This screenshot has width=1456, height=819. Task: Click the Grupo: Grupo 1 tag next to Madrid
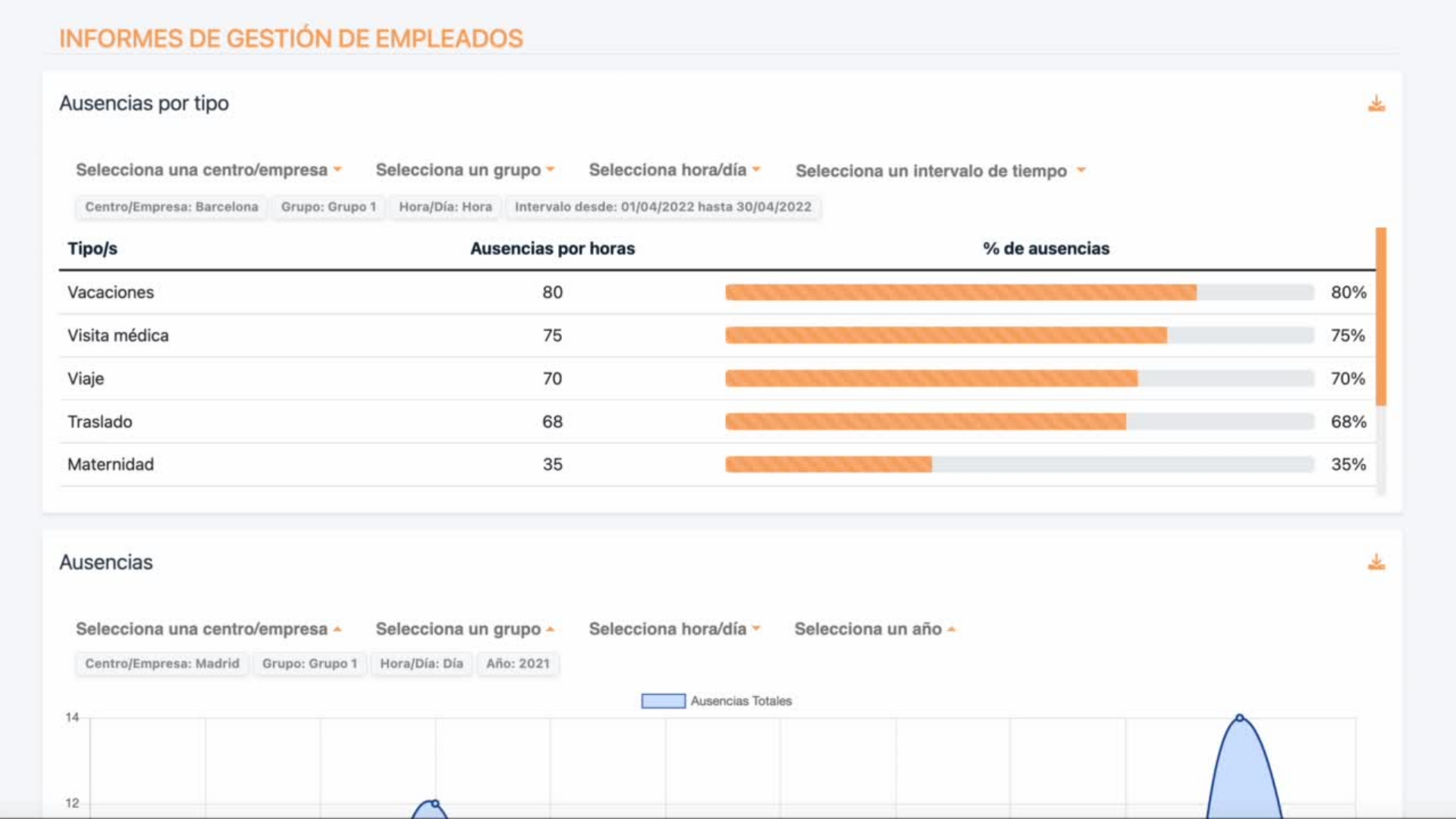pos(309,664)
